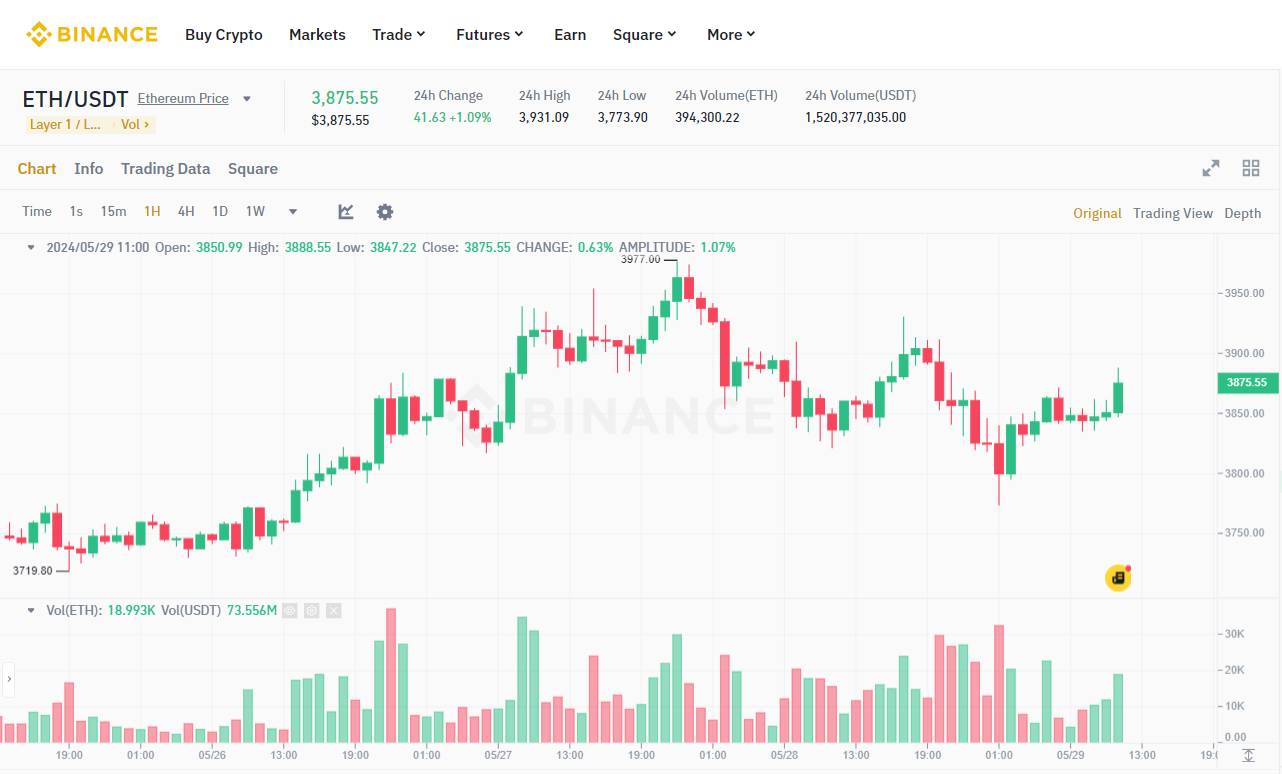The height and width of the screenshot is (774, 1282).
Task: Switch to the Info tab
Action: pyautogui.click(x=89, y=168)
